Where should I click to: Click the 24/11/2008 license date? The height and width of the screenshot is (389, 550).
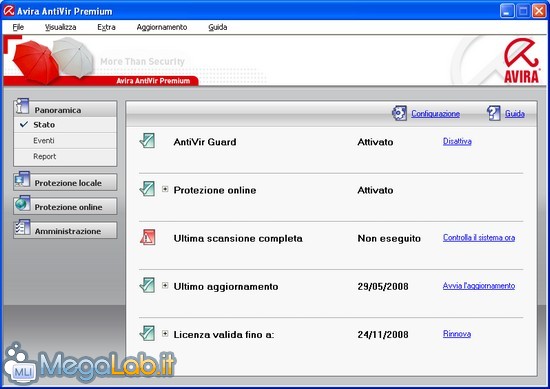tap(383, 335)
